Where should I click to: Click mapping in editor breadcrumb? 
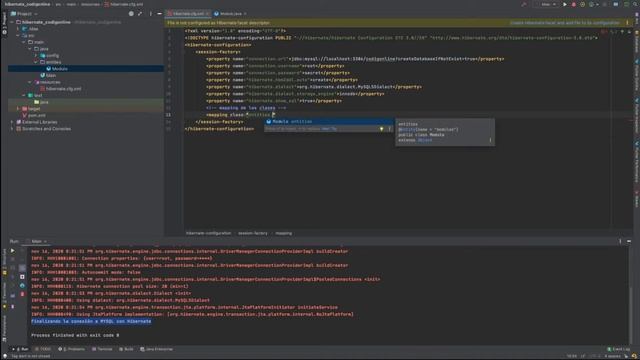(x=283, y=233)
